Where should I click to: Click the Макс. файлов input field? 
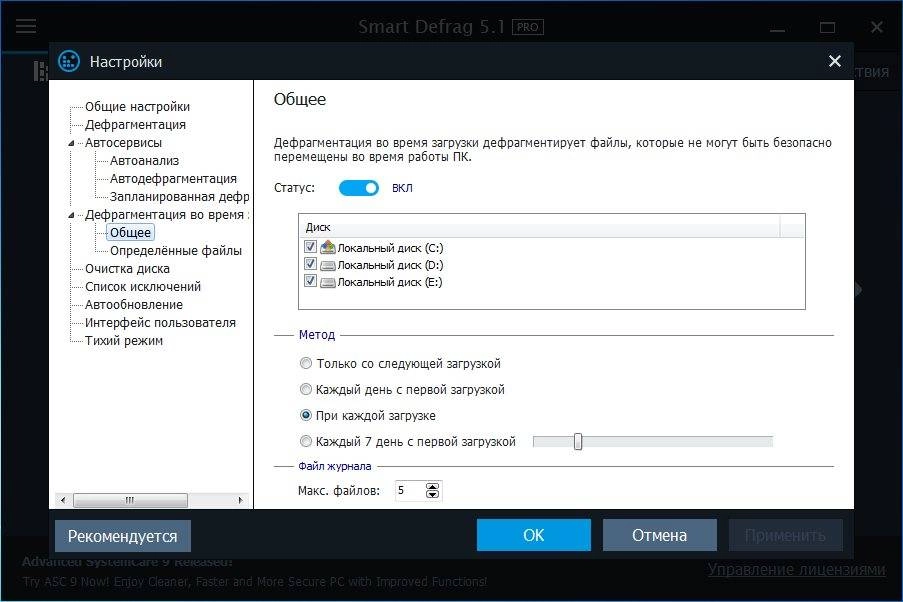[410, 490]
